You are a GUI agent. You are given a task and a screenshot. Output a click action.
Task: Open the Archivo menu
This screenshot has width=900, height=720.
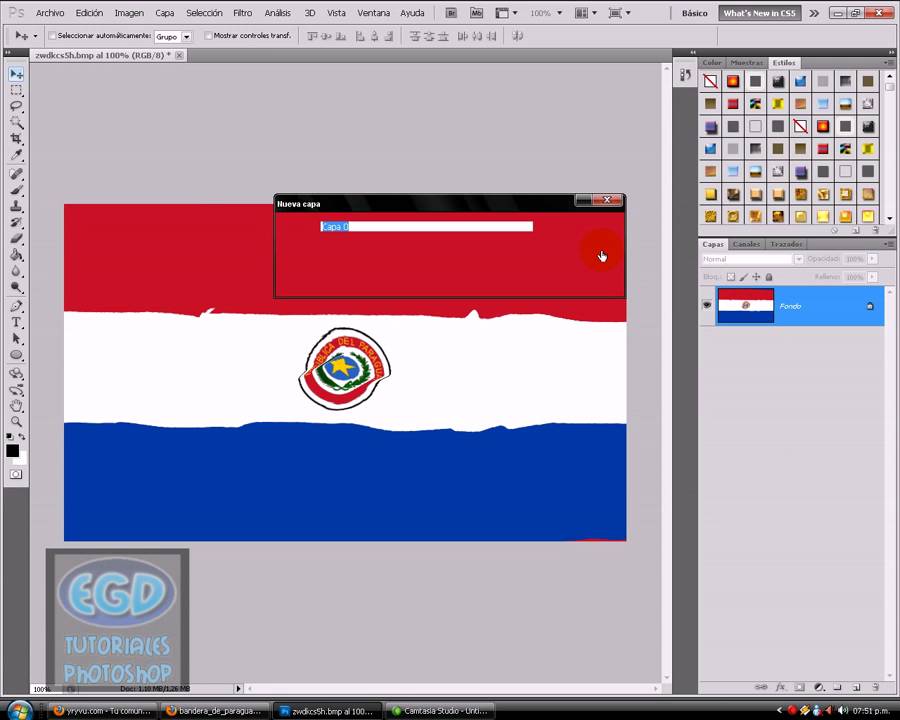coord(50,13)
